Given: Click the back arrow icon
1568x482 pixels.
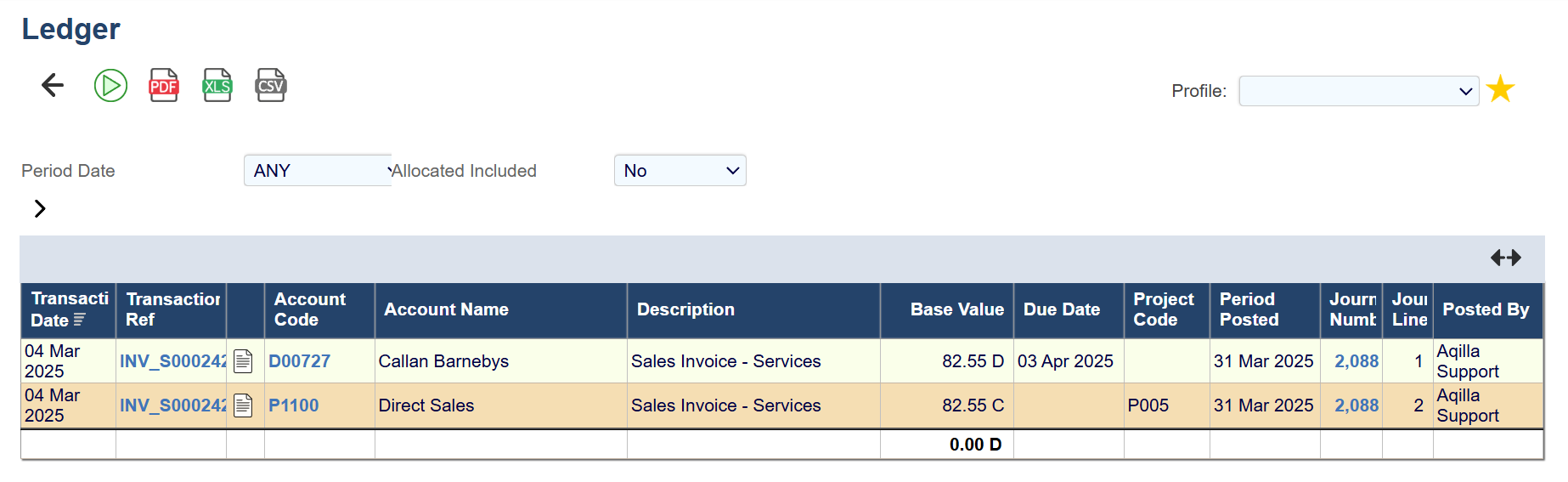Looking at the screenshot, I should pyautogui.click(x=53, y=85).
